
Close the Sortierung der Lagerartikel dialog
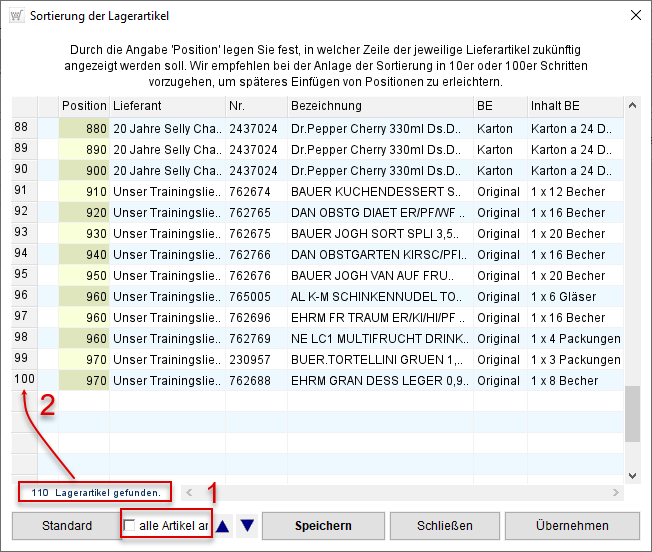pyautogui.click(x=634, y=15)
